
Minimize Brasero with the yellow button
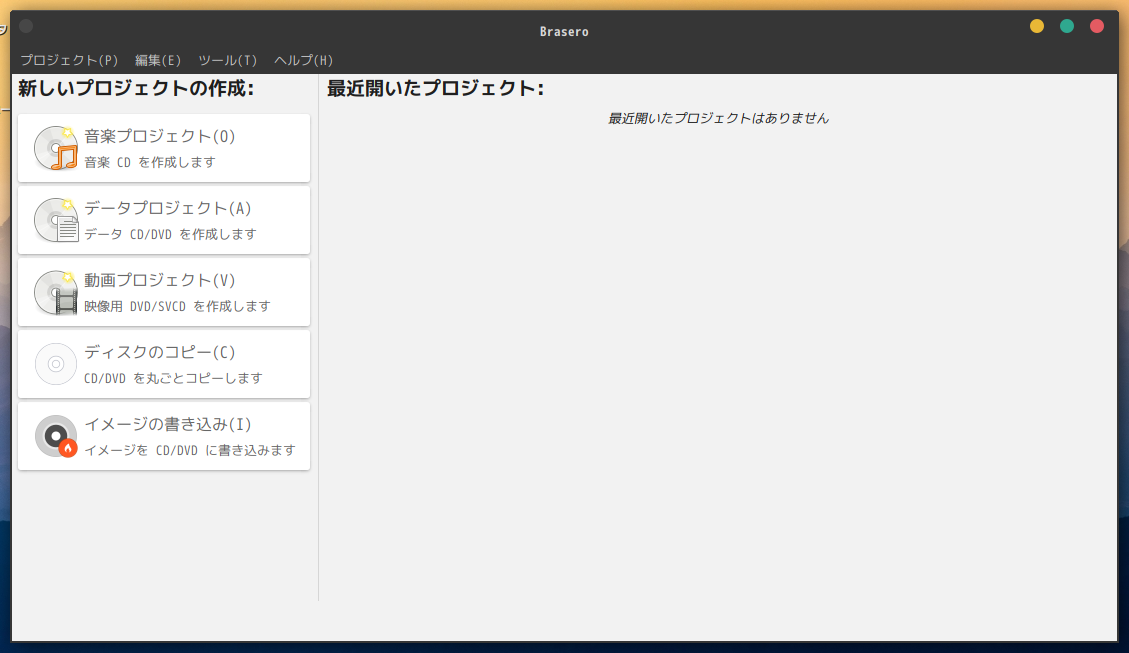point(1037,27)
